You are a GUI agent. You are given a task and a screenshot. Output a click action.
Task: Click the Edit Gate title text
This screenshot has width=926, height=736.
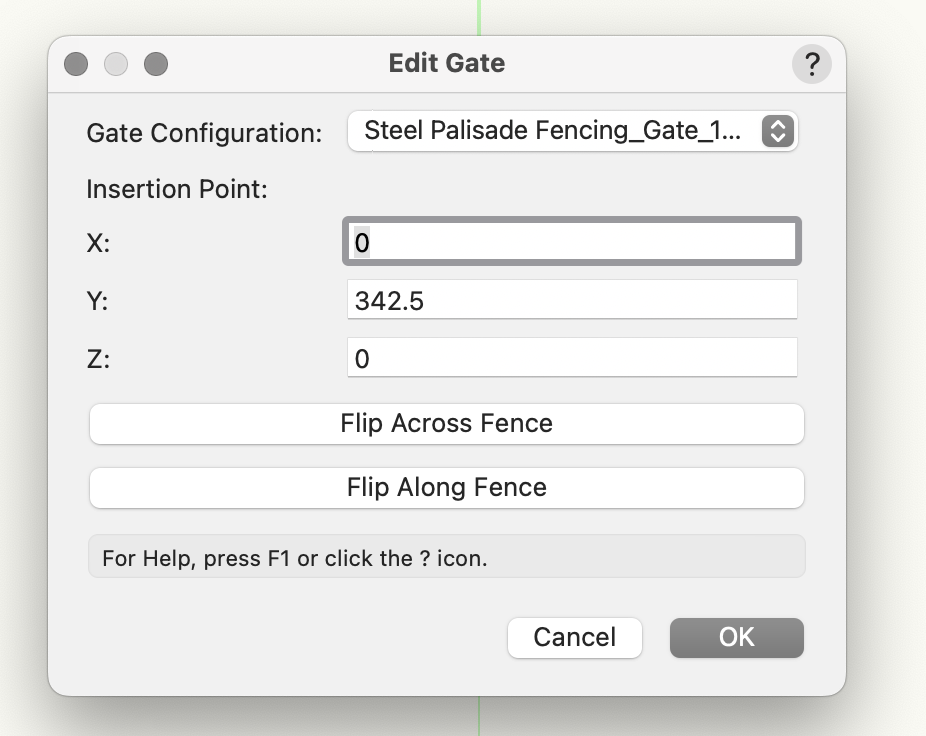pyautogui.click(x=447, y=63)
